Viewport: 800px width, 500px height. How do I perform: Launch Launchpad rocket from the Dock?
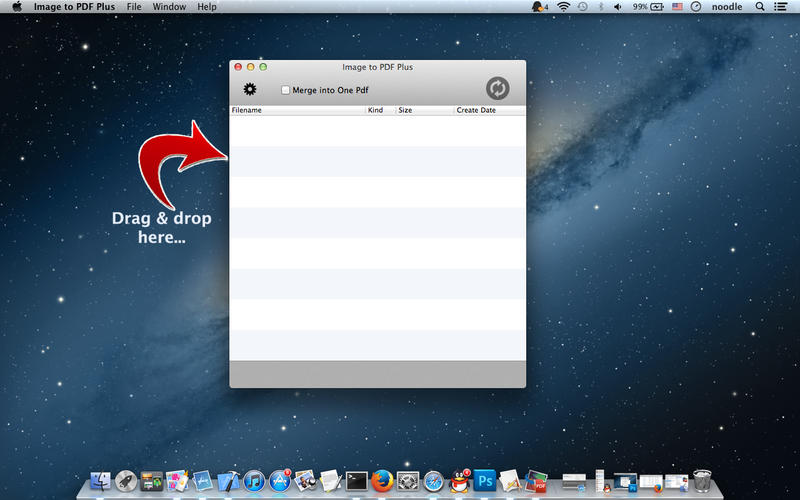coord(126,481)
